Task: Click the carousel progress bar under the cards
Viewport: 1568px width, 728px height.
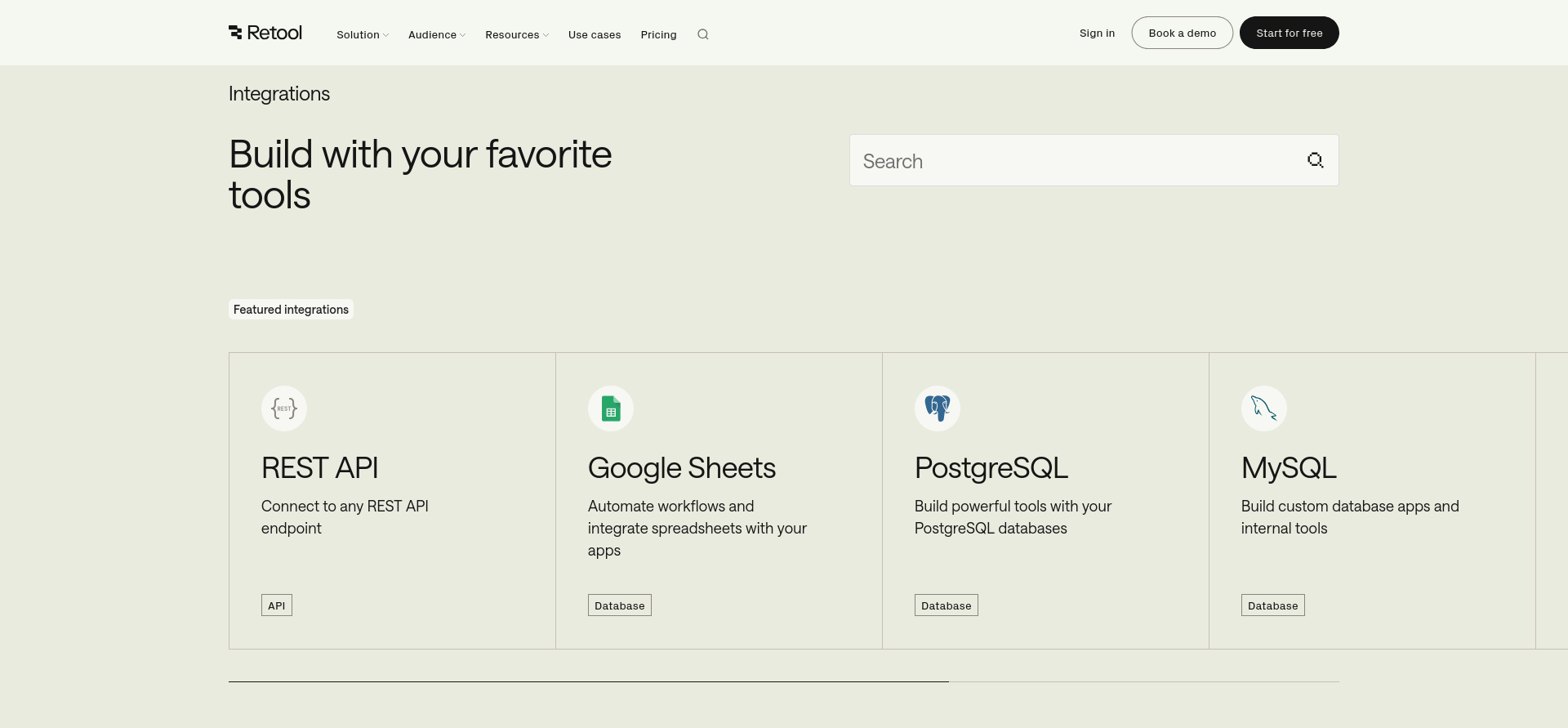Action: (x=784, y=681)
